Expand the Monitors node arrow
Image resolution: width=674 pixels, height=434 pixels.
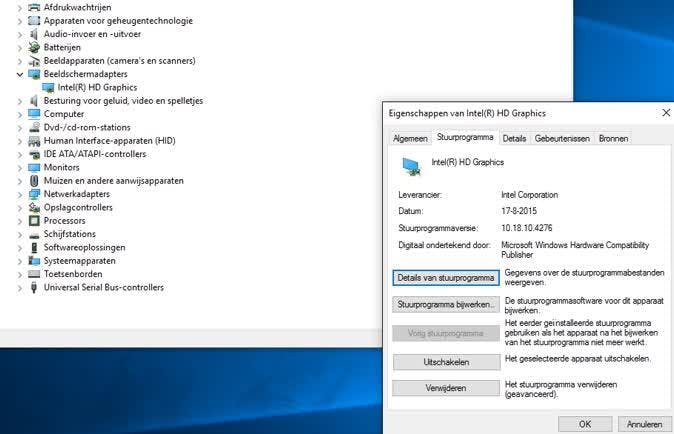20,168
